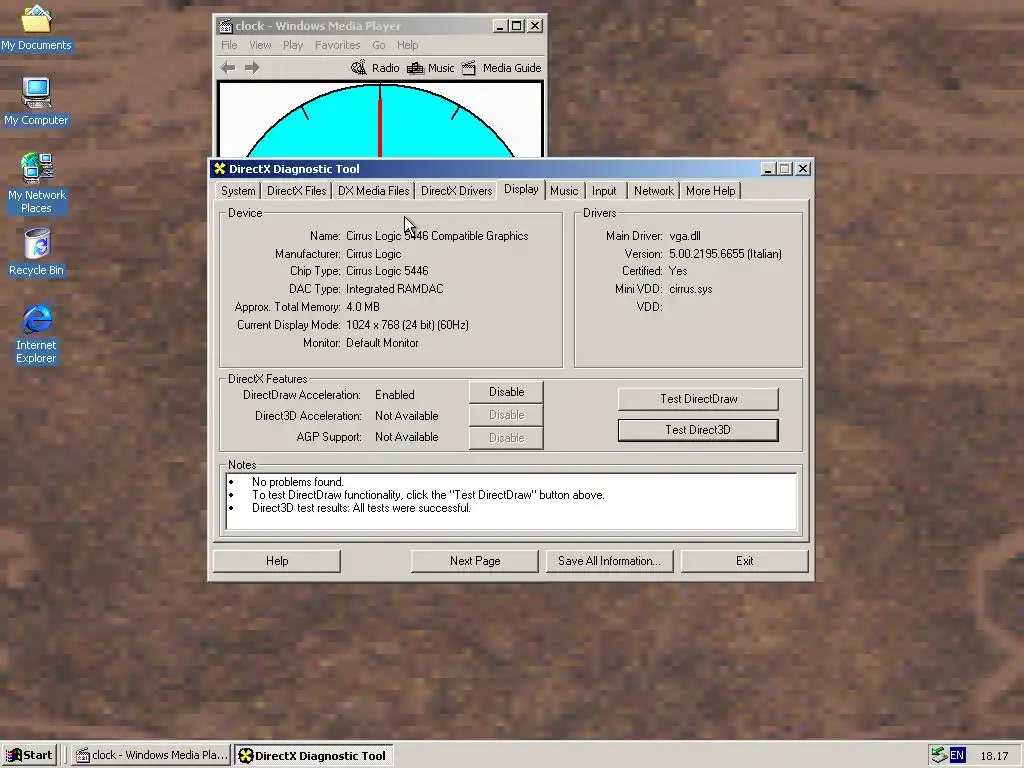Open the View menu in Media Player
Image resolution: width=1024 pixels, height=768 pixels.
click(260, 45)
